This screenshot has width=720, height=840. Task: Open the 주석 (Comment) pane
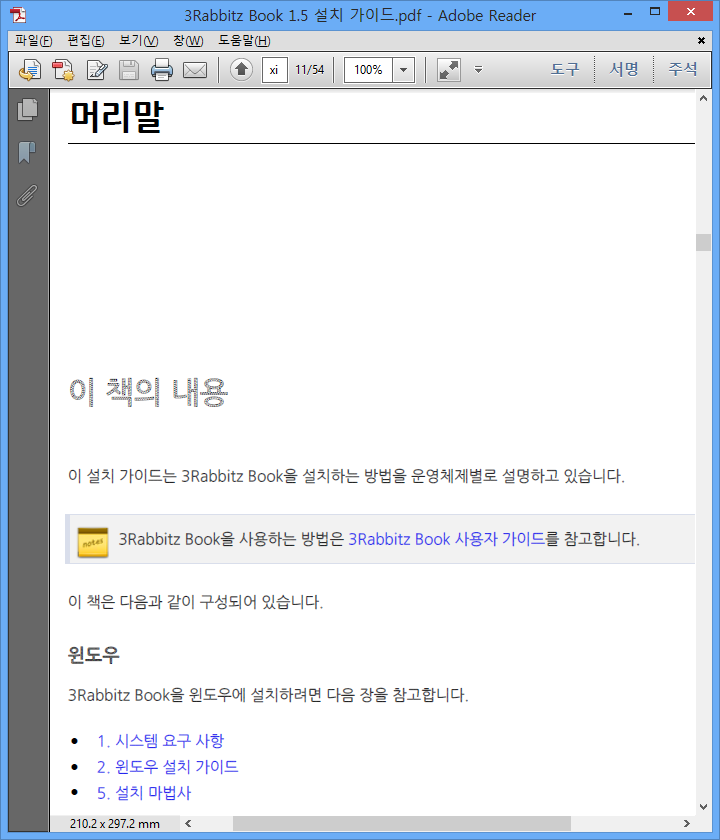click(682, 69)
